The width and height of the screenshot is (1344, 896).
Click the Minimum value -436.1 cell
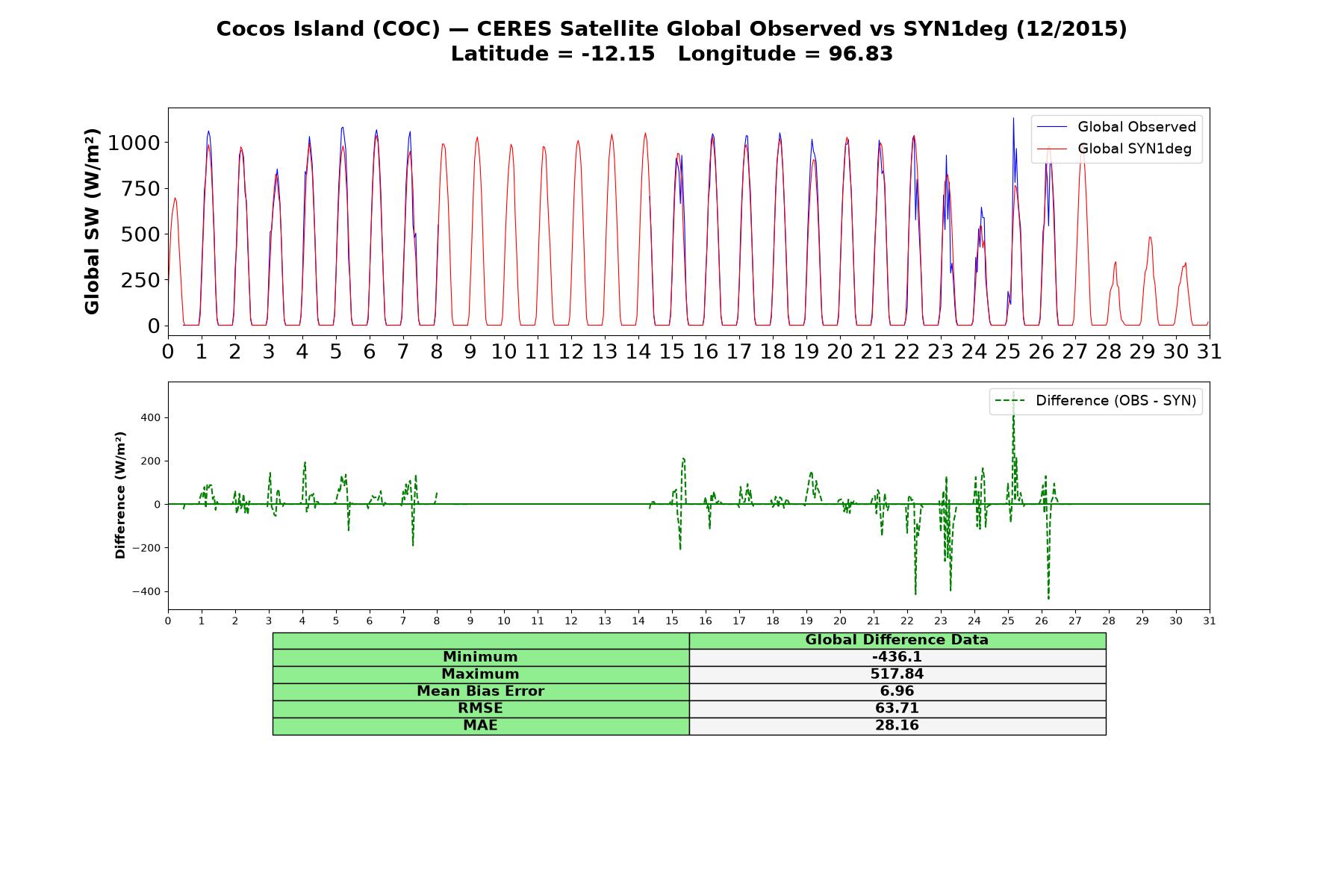(897, 657)
